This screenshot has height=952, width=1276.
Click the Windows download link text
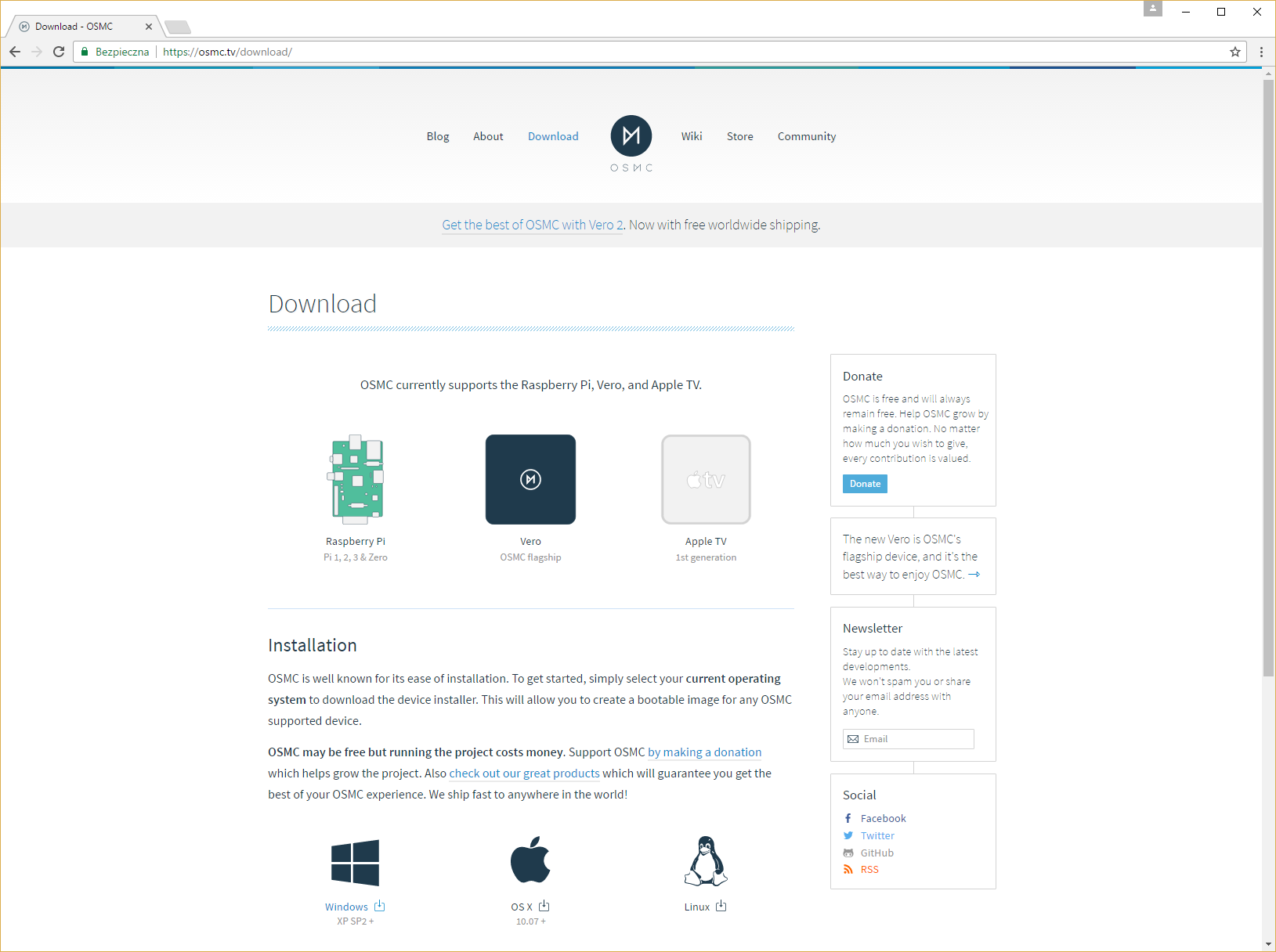[x=346, y=907]
